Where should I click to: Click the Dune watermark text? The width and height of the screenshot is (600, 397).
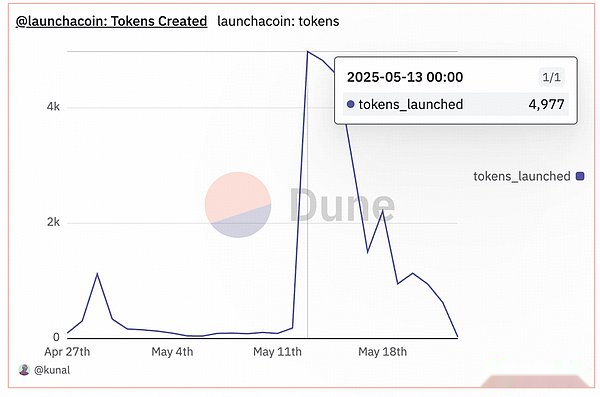tap(342, 205)
